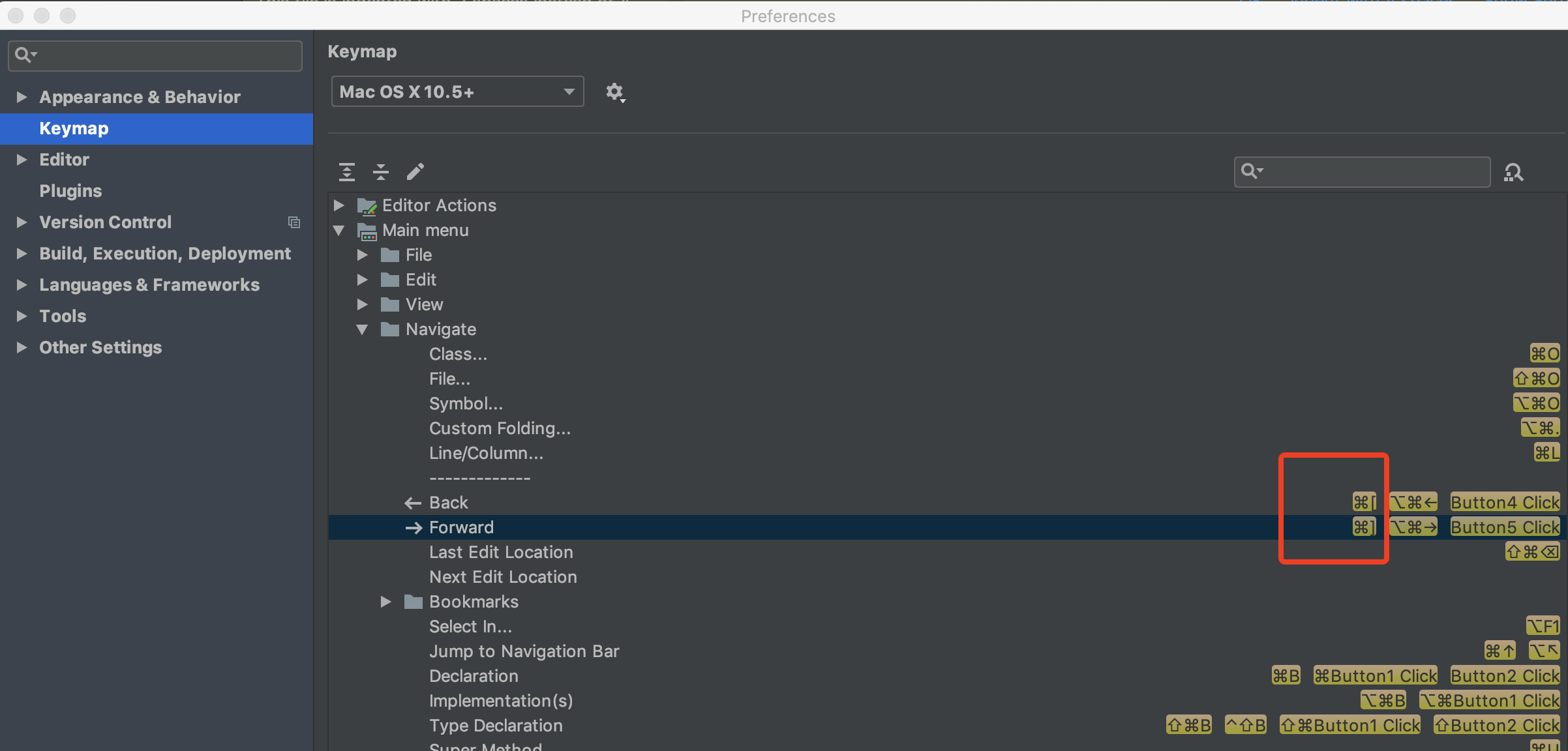Open keymap settings via the gear icon
1568x751 pixels.
click(x=614, y=92)
